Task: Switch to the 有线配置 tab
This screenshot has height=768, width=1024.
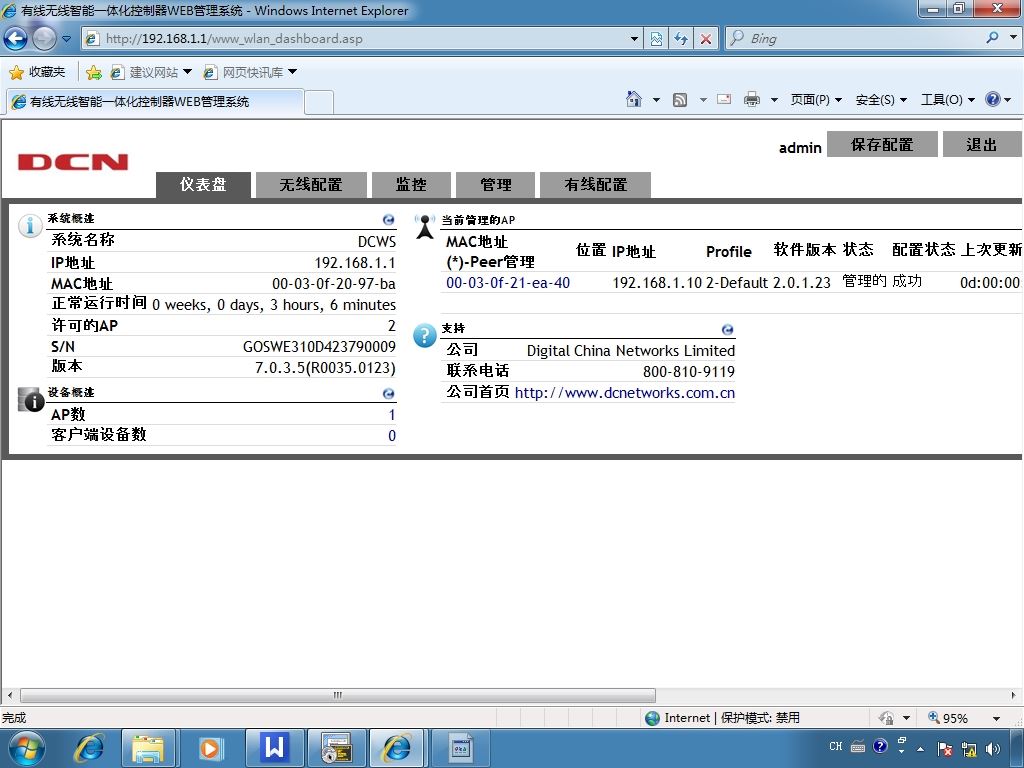Action: click(595, 185)
